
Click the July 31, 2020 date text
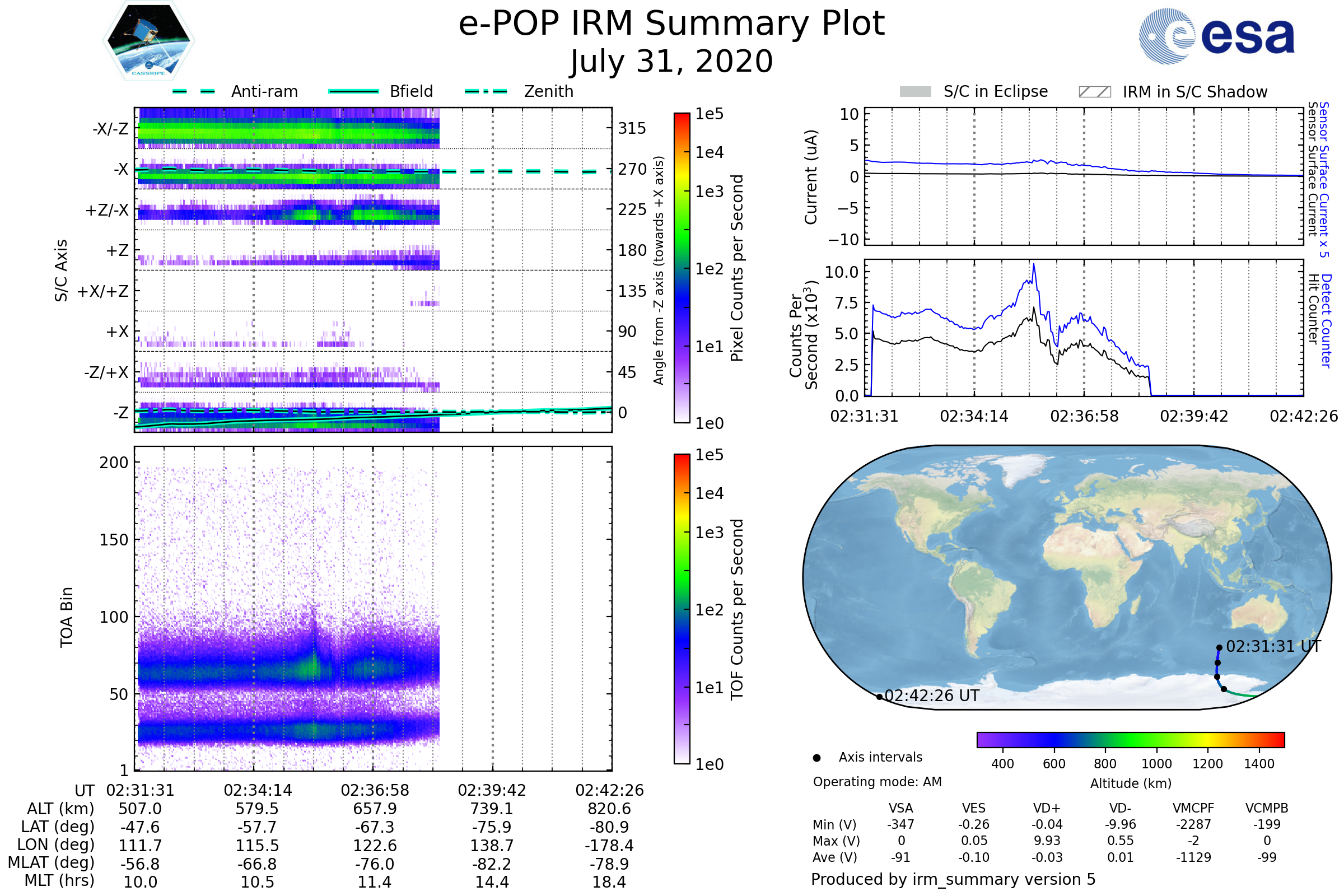tap(671, 62)
